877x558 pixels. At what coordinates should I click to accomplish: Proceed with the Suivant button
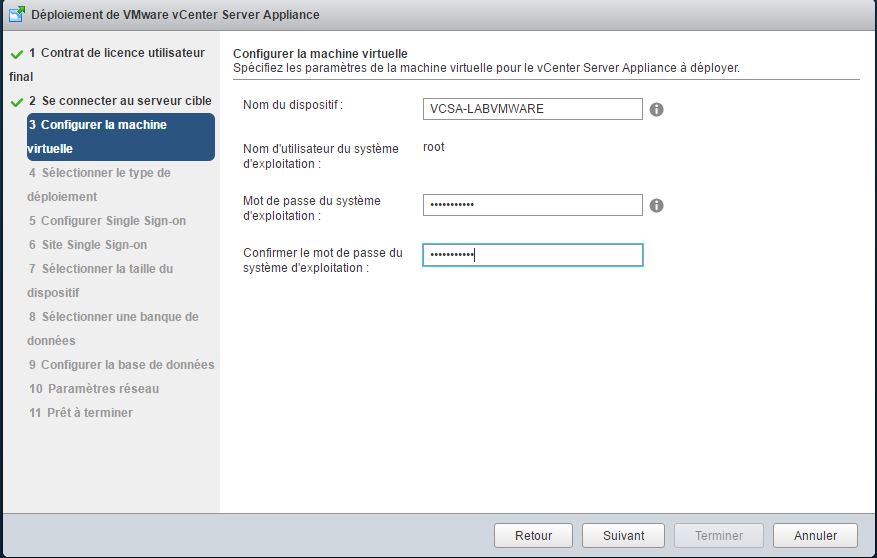click(x=623, y=536)
